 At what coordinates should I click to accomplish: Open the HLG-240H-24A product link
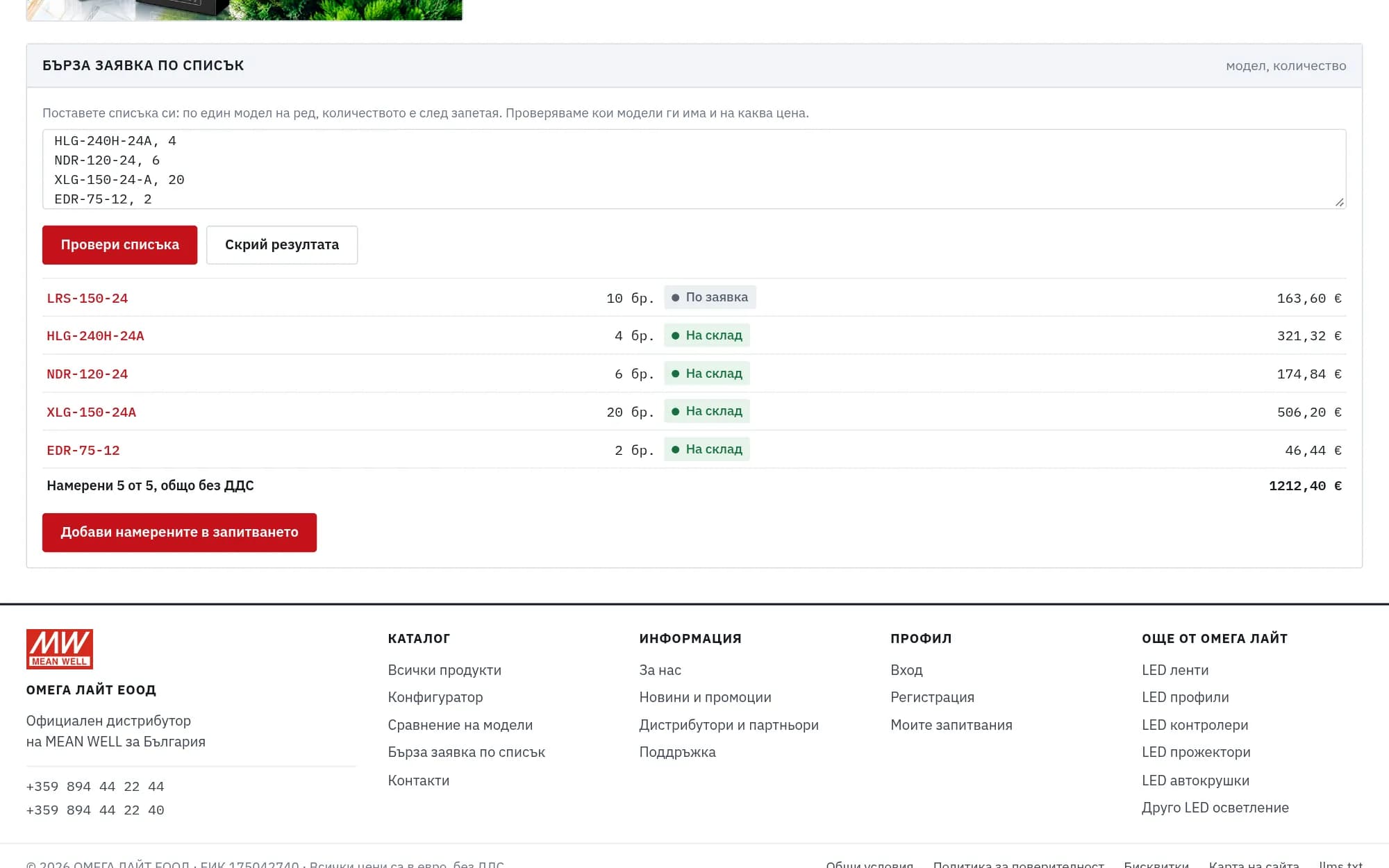click(x=95, y=336)
